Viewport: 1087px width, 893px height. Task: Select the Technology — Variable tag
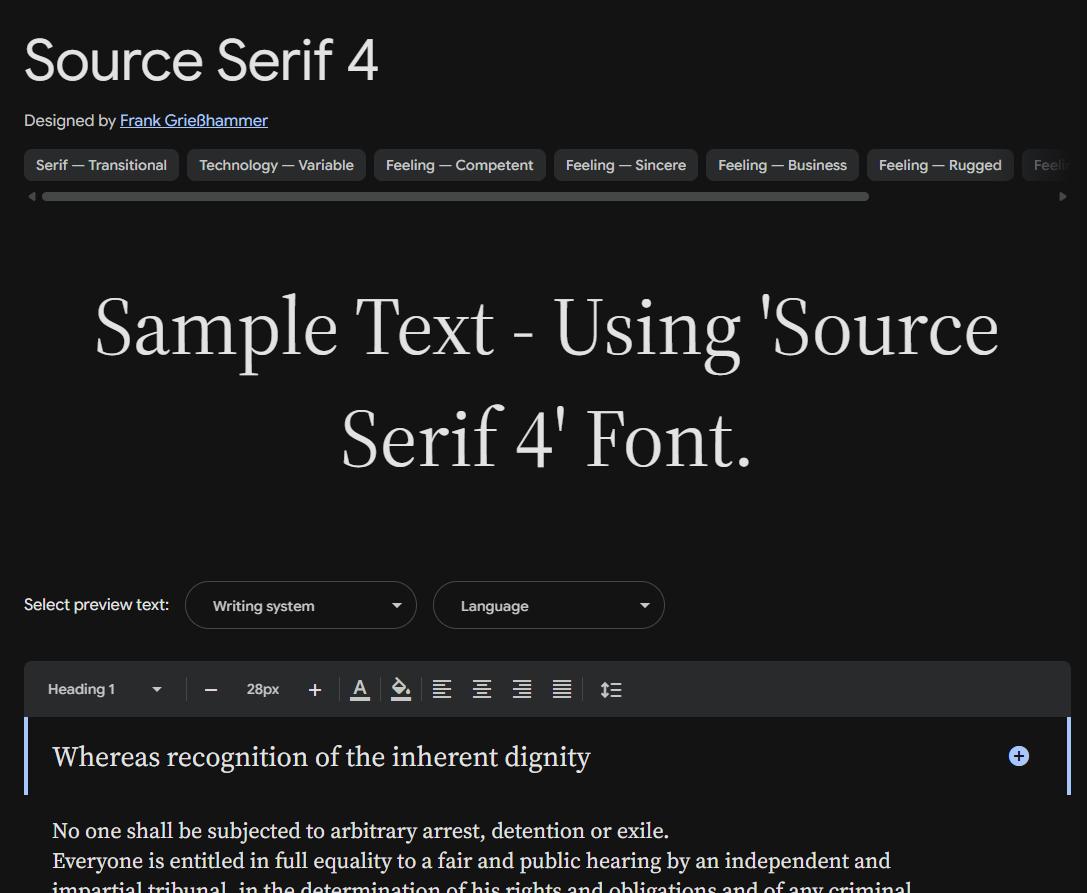point(277,165)
